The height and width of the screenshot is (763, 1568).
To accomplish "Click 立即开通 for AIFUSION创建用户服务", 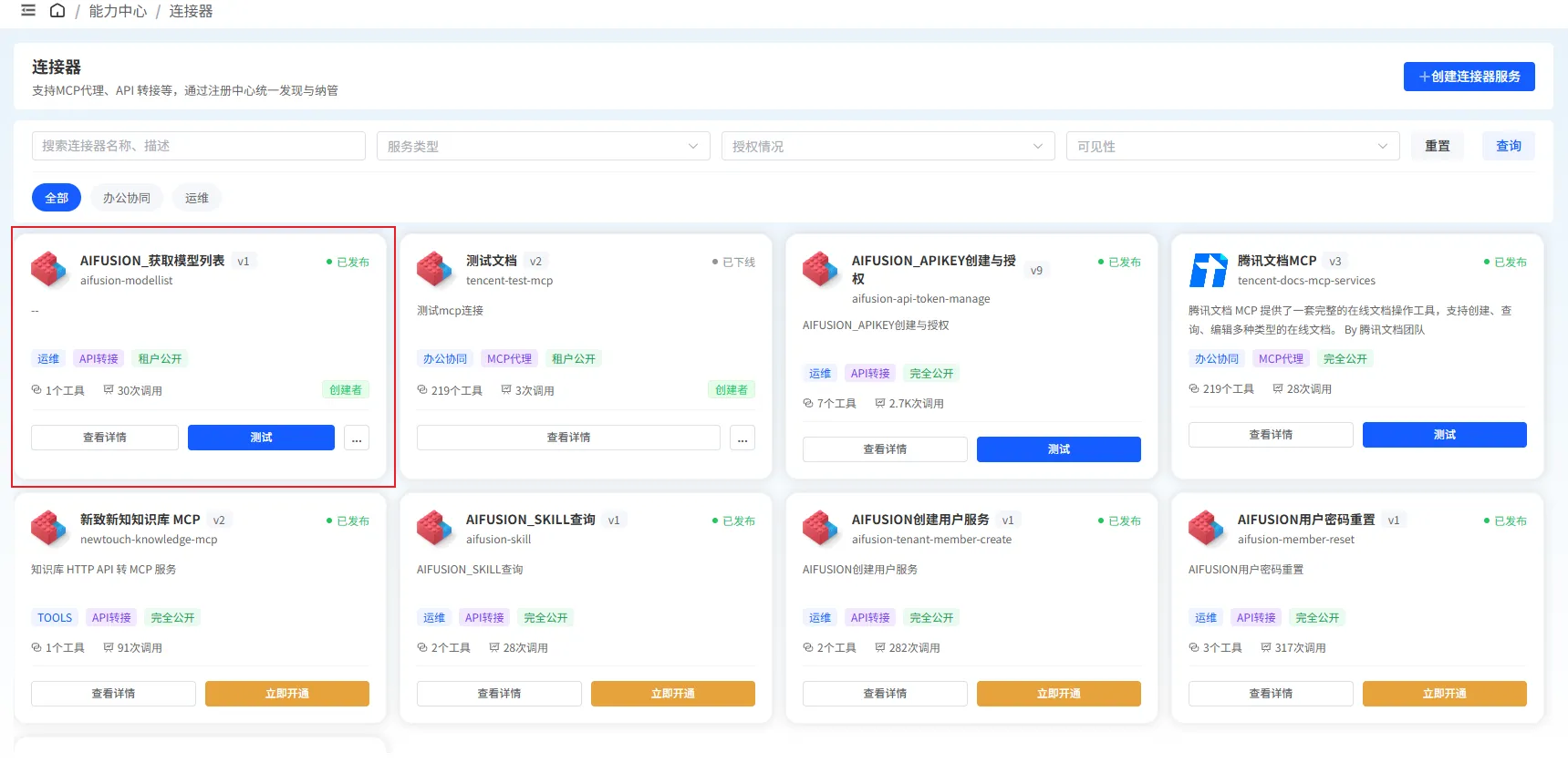I will 1059,694.
